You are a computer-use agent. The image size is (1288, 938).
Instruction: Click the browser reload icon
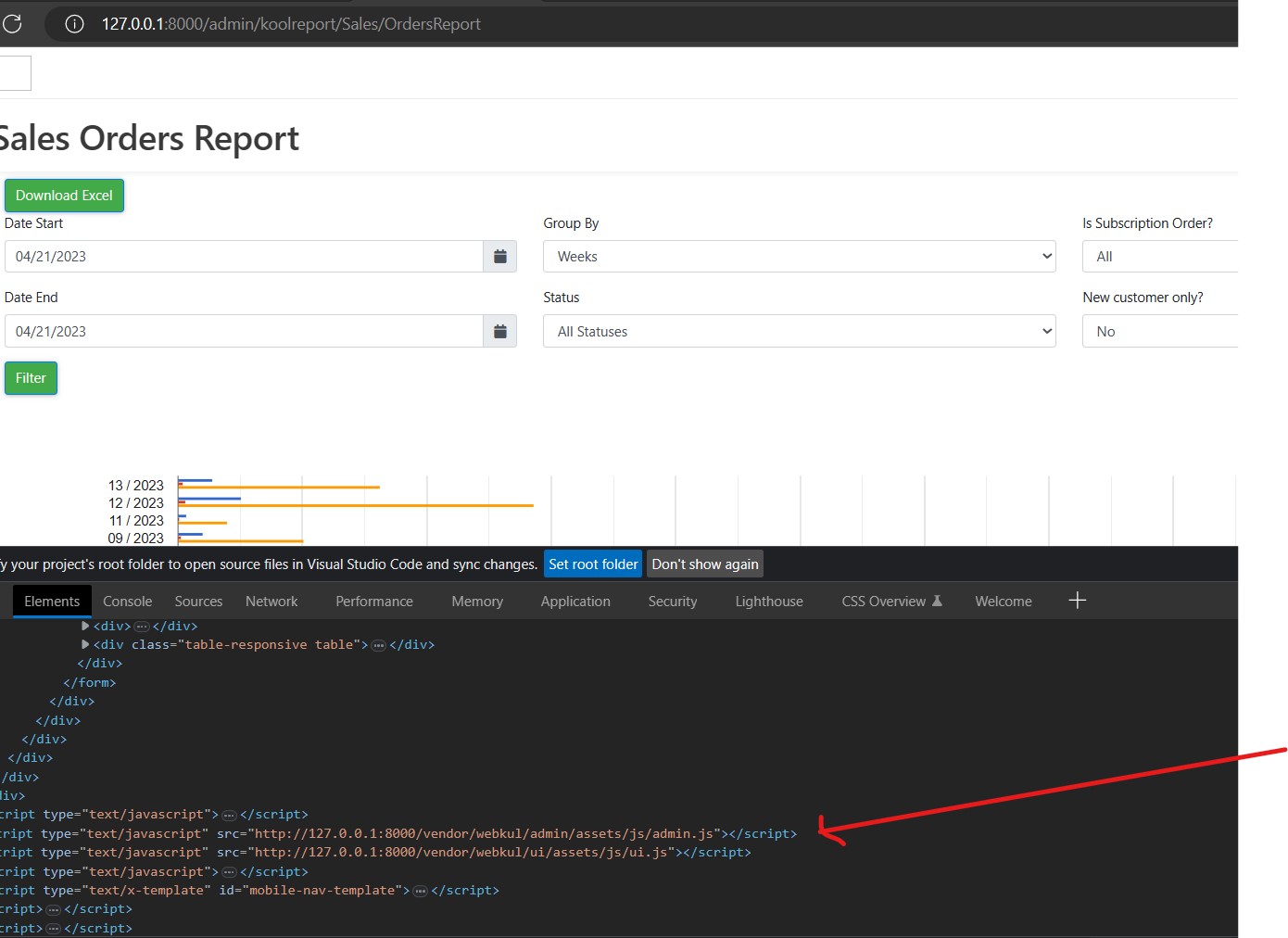click(x=12, y=24)
